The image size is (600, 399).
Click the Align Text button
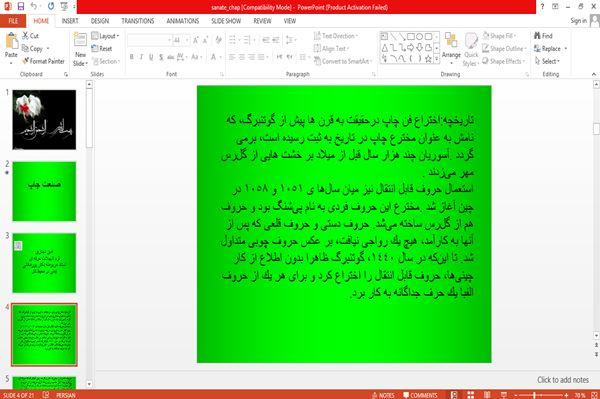click(331, 49)
